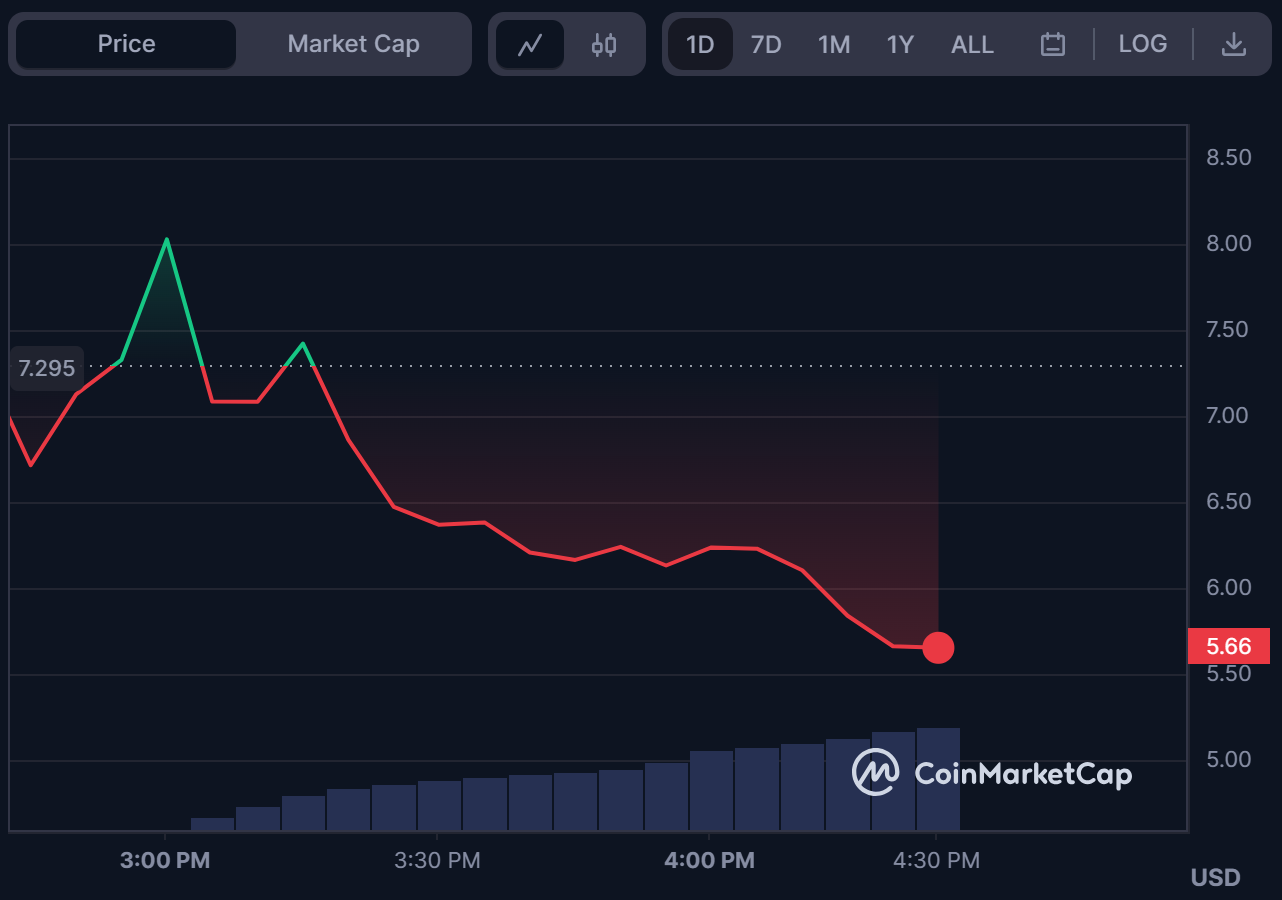Select the Price tab

pos(126,44)
